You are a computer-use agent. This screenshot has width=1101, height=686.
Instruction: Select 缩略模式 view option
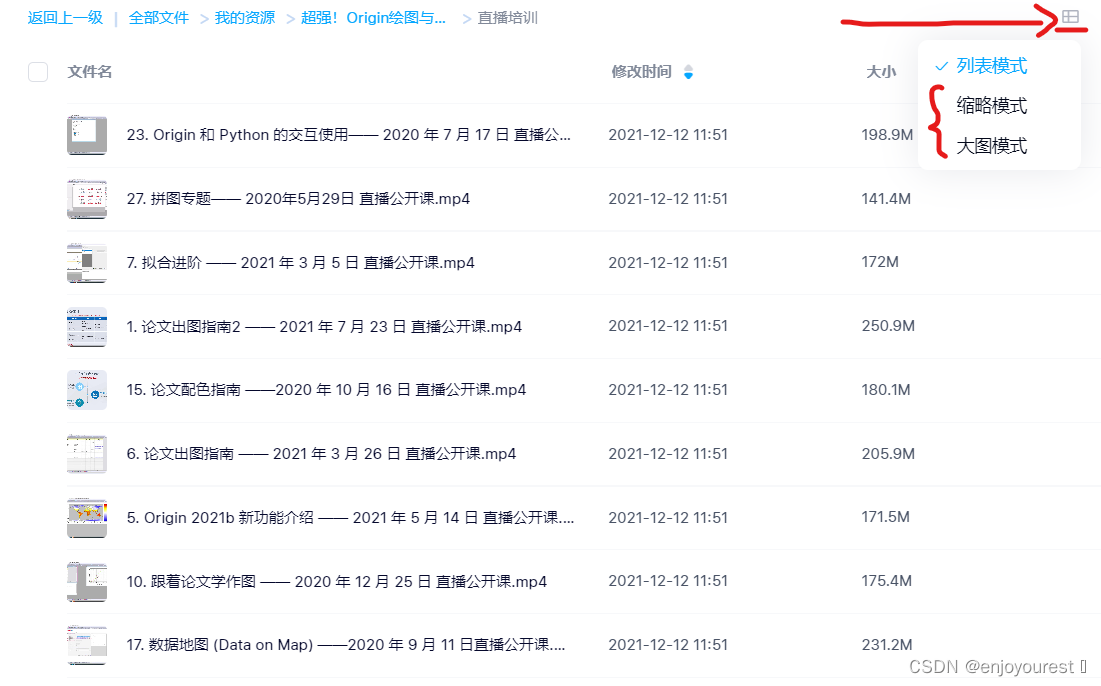(991, 105)
